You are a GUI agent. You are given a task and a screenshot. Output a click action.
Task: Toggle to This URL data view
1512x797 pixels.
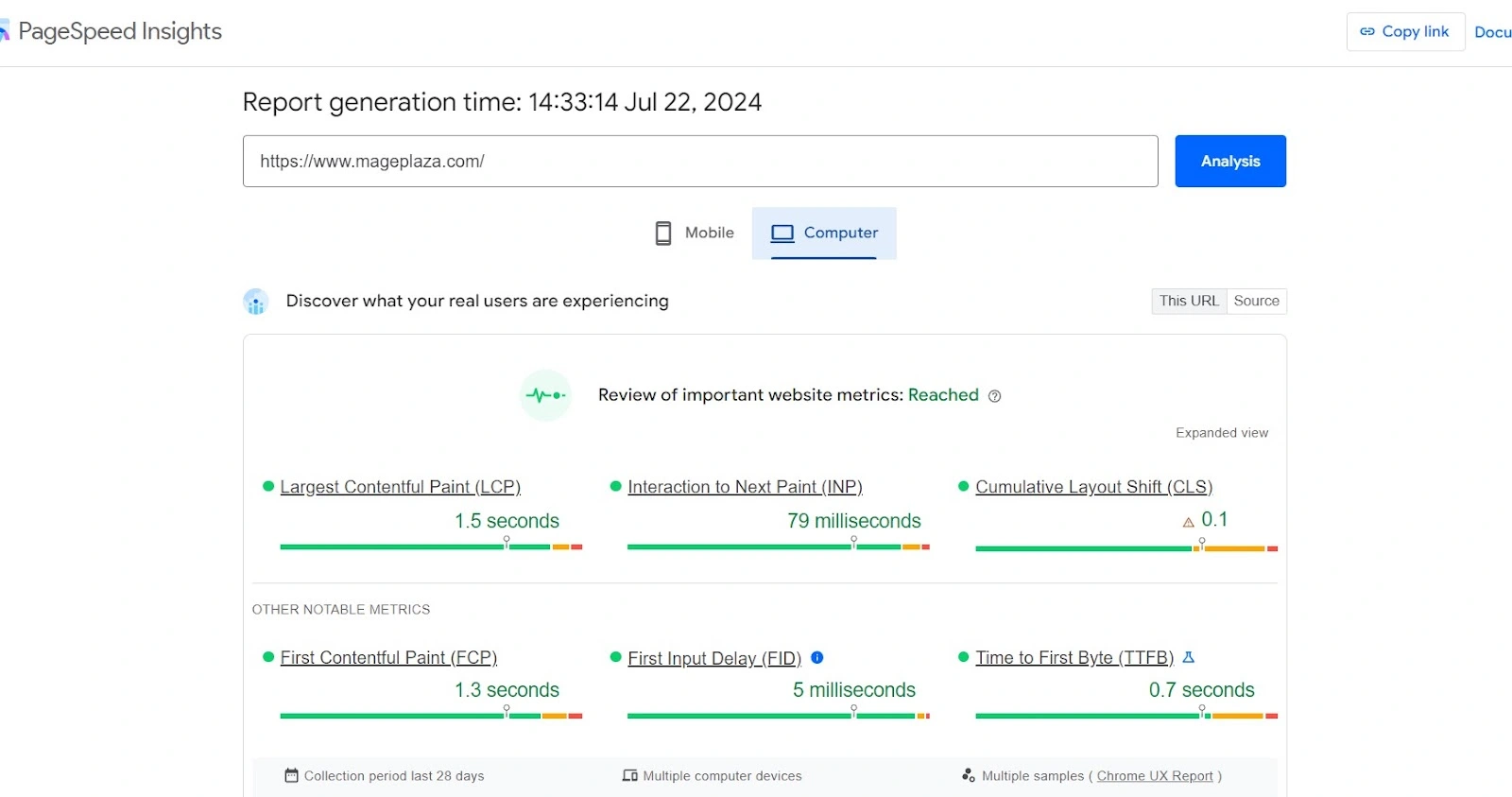pyautogui.click(x=1189, y=301)
